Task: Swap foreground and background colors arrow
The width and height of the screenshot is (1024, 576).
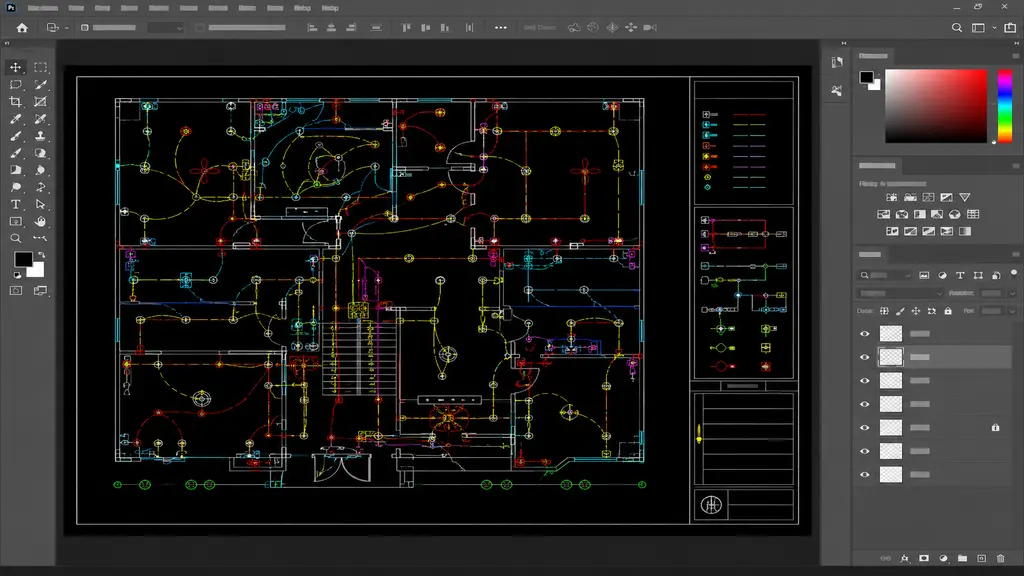Action: [42, 255]
